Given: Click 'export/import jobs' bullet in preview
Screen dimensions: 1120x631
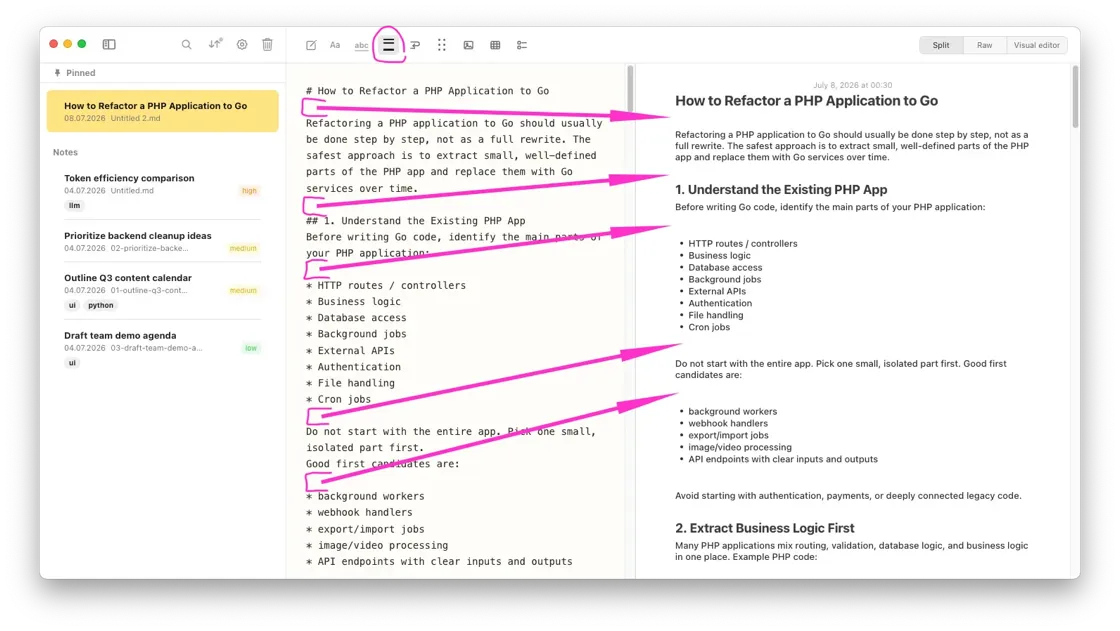Looking at the screenshot, I should (729, 435).
